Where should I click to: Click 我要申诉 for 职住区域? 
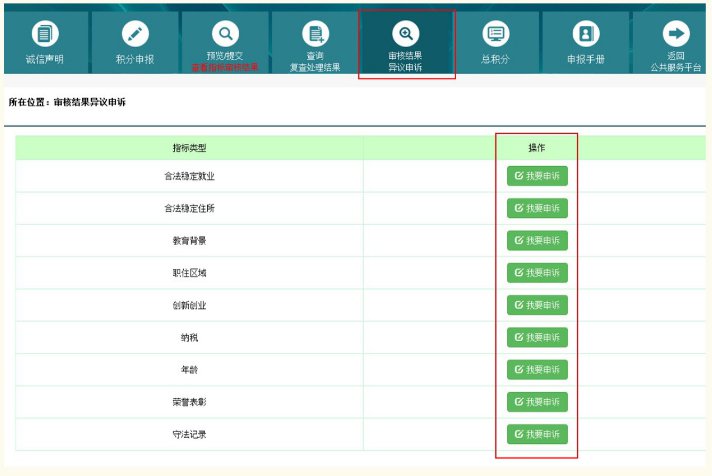(537, 273)
